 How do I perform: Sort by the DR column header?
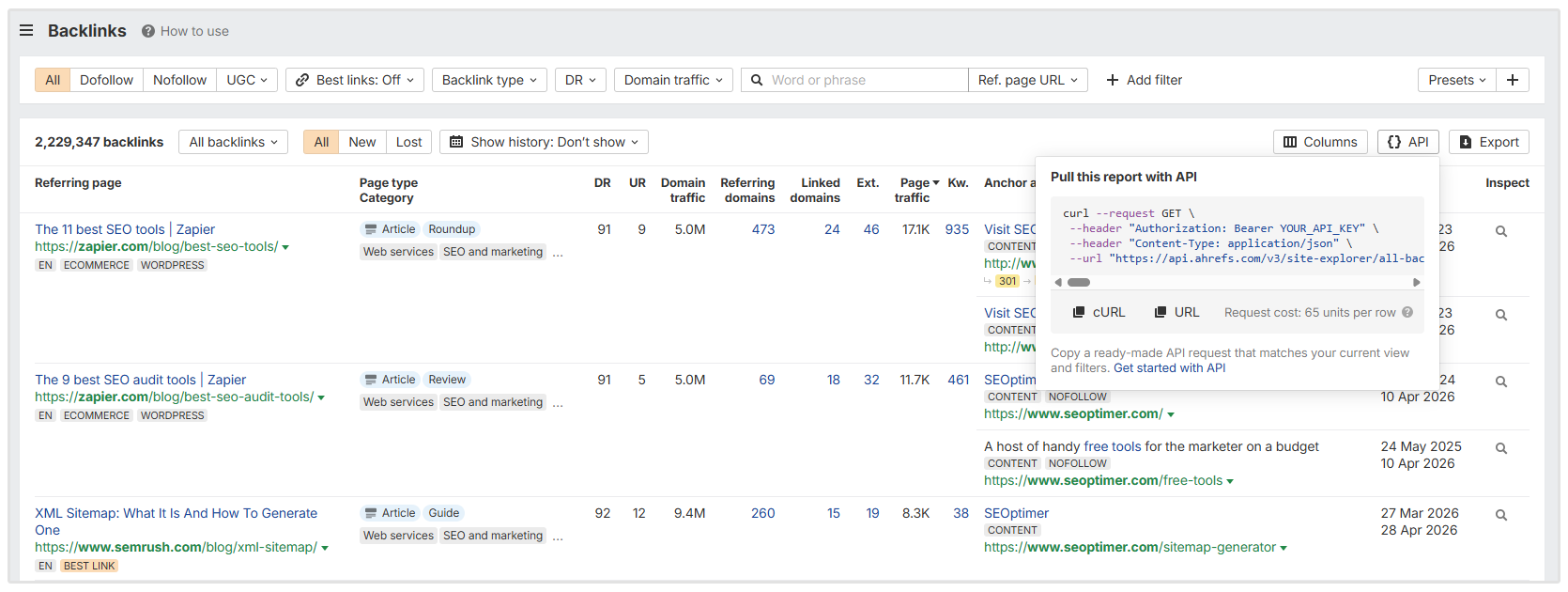point(603,183)
